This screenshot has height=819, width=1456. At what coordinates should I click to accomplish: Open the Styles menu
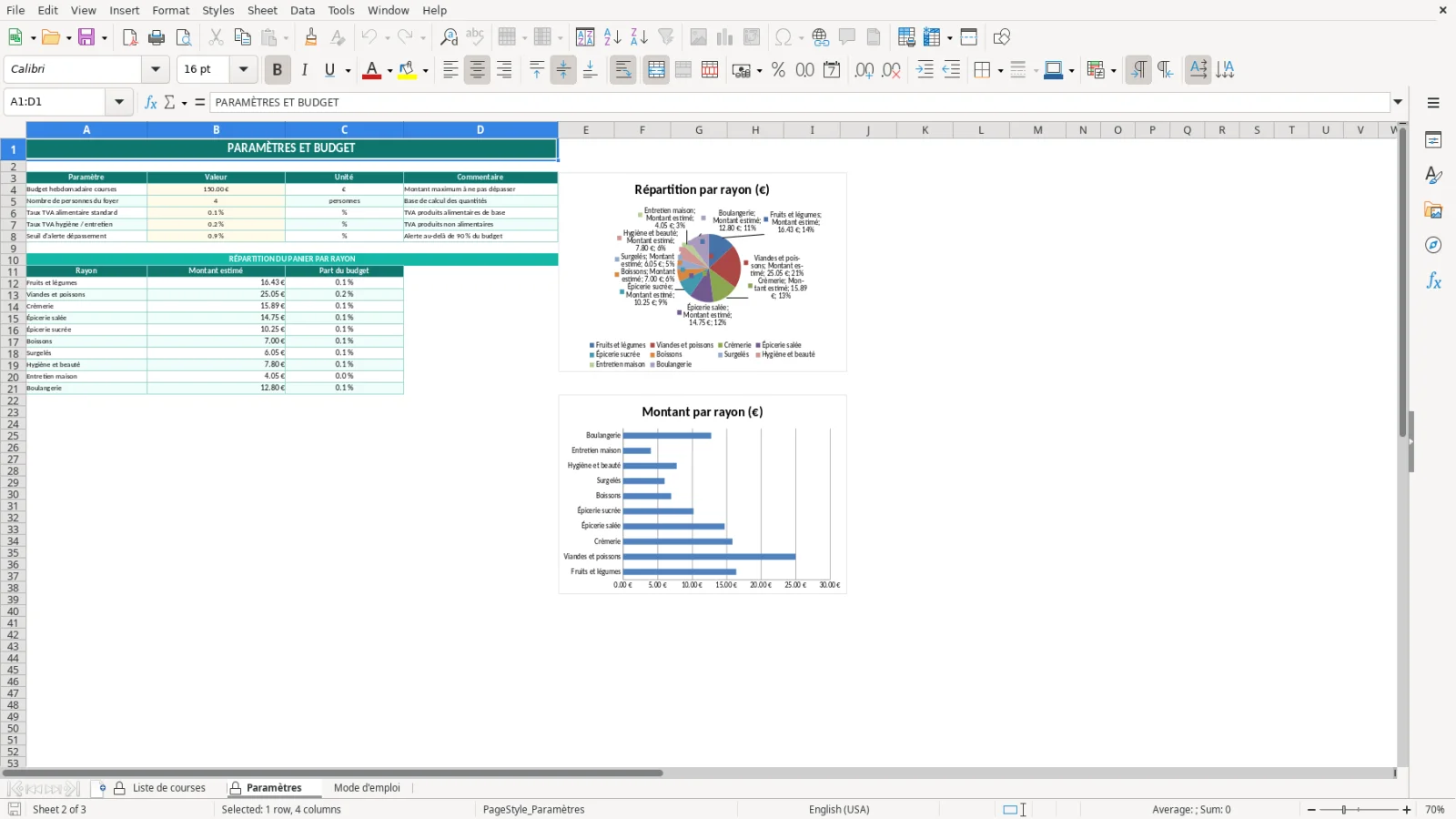(217, 10)
